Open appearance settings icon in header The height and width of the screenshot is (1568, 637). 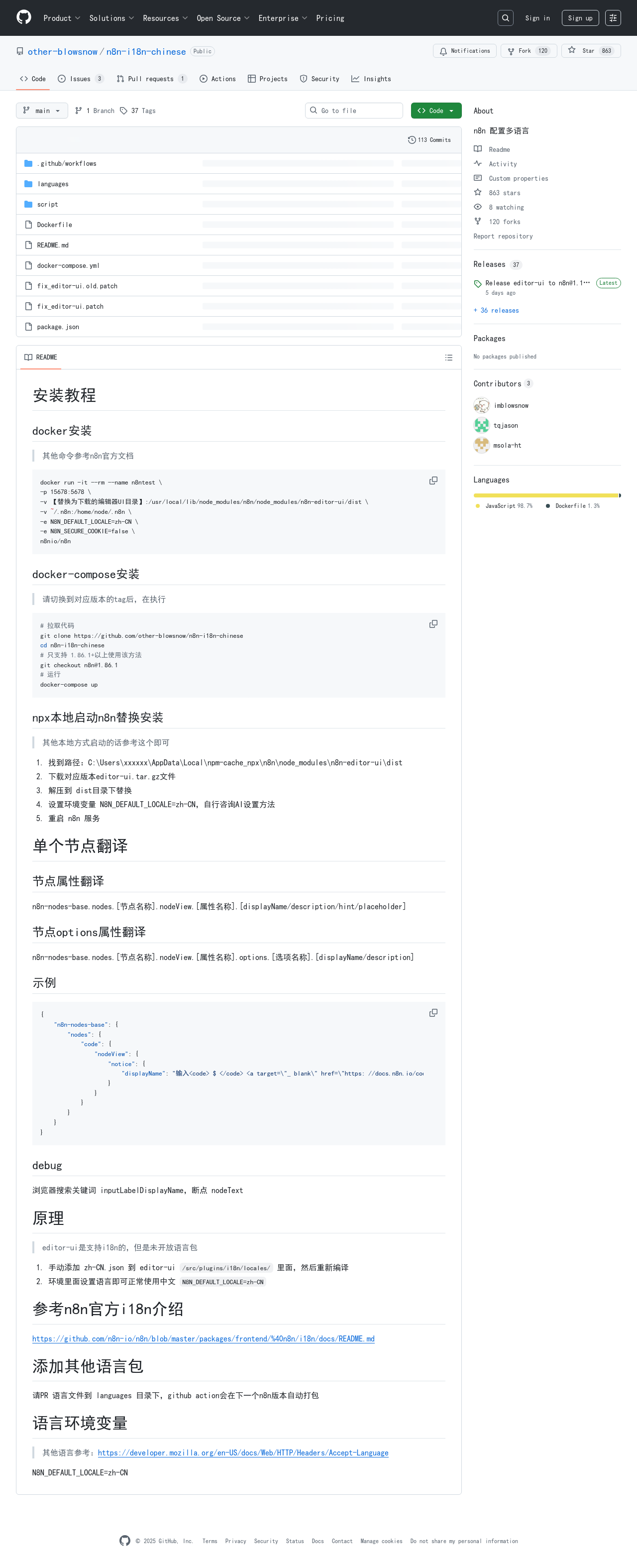(x=613, y=18)
